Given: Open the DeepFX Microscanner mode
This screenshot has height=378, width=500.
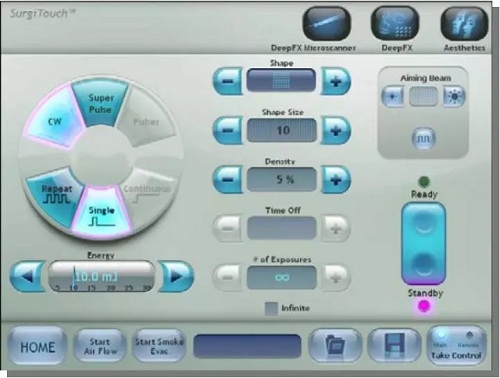Looking at the screenshot, I should click(327, 24).
